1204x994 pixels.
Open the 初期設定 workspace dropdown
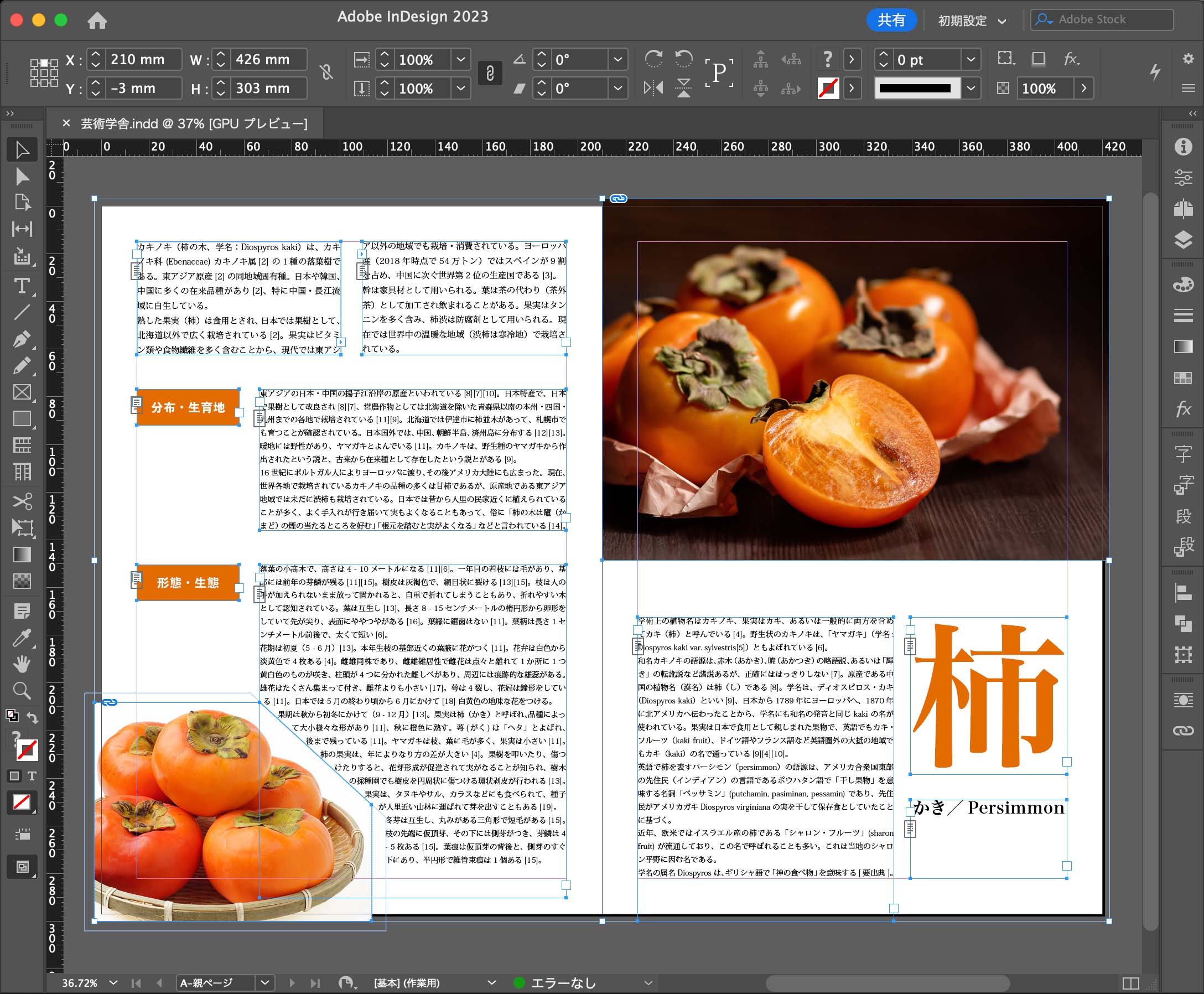tap(972, 20)
